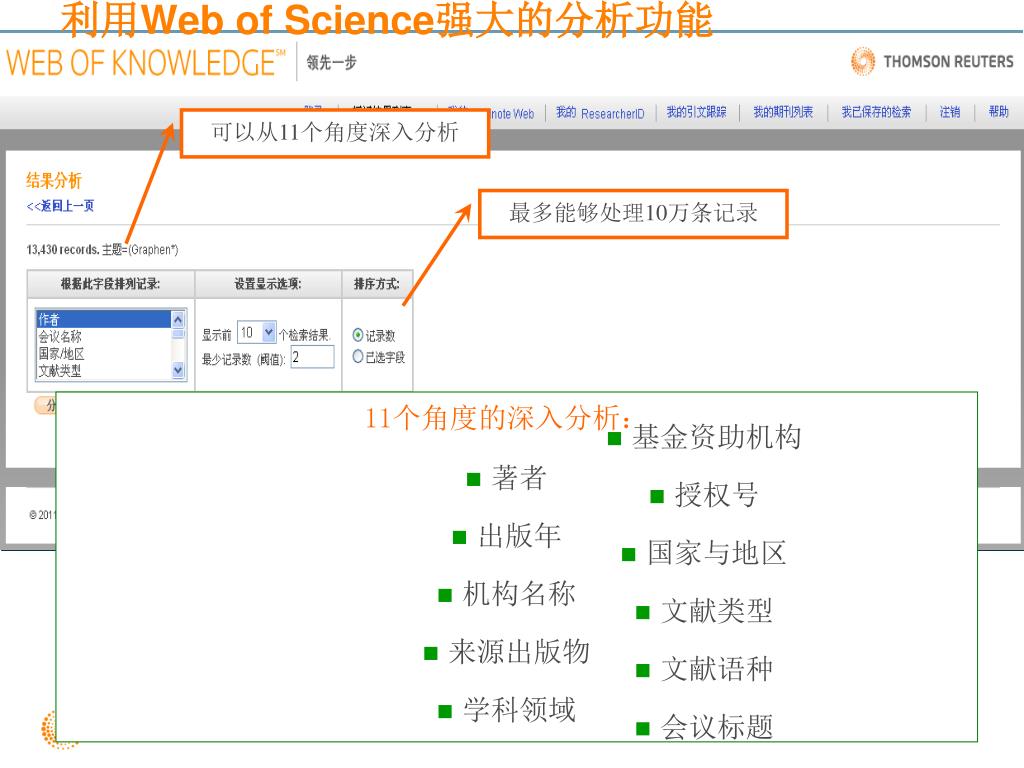Select the 已选字段 sort radio button
Screen dimensions: 1024x768
358,357
